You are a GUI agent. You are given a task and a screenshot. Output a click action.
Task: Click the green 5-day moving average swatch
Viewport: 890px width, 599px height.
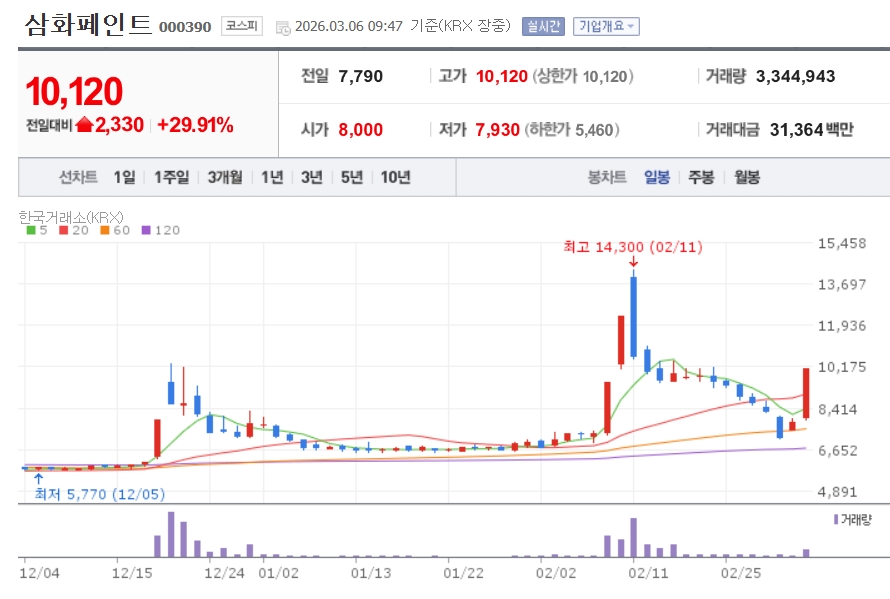(x=31, y=230)
